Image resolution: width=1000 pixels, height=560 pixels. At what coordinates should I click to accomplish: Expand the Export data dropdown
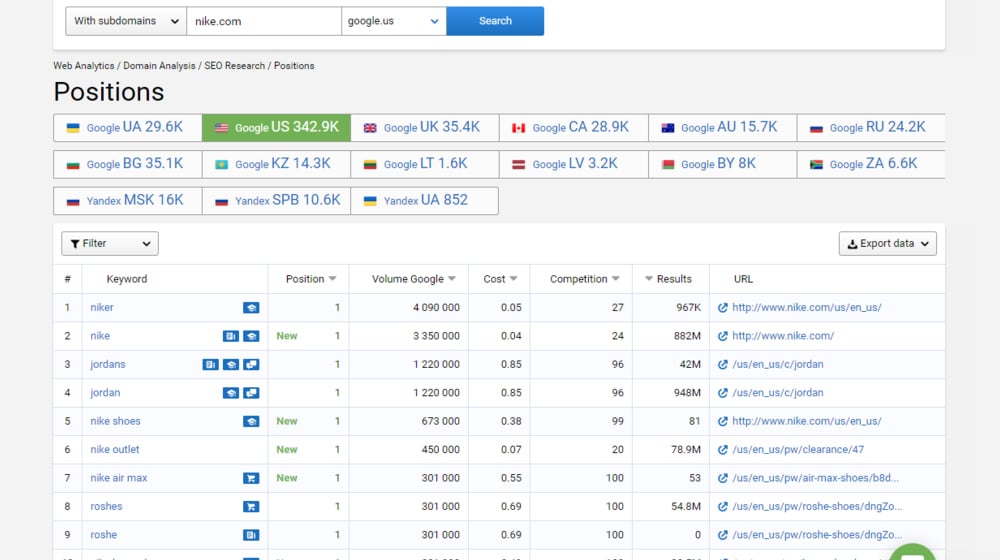pos(887,243)
